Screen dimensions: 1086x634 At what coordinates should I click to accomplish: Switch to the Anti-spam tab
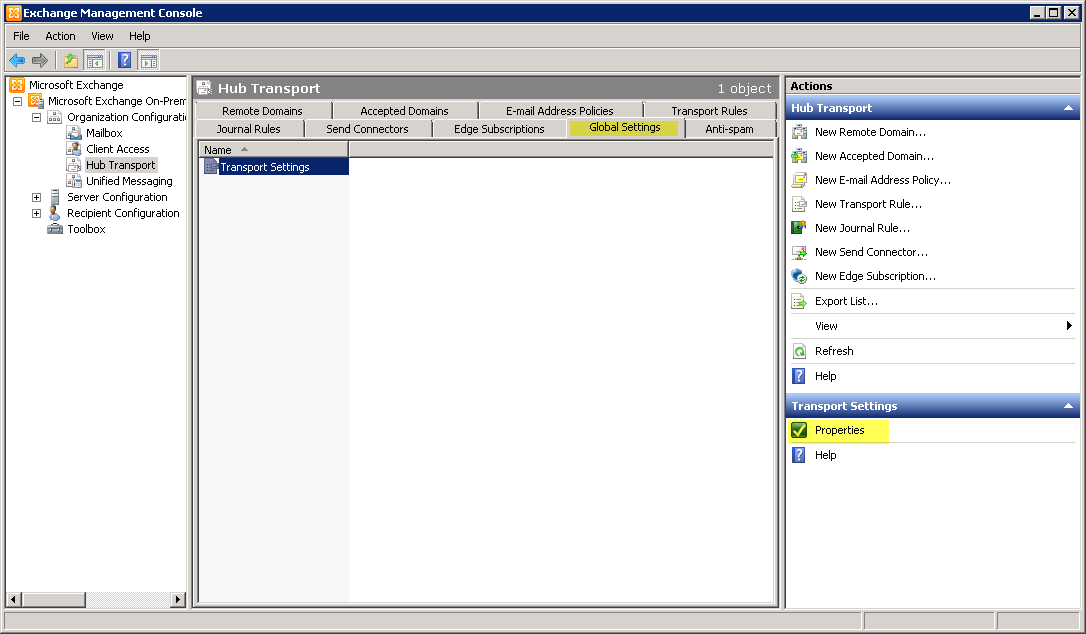729,128
